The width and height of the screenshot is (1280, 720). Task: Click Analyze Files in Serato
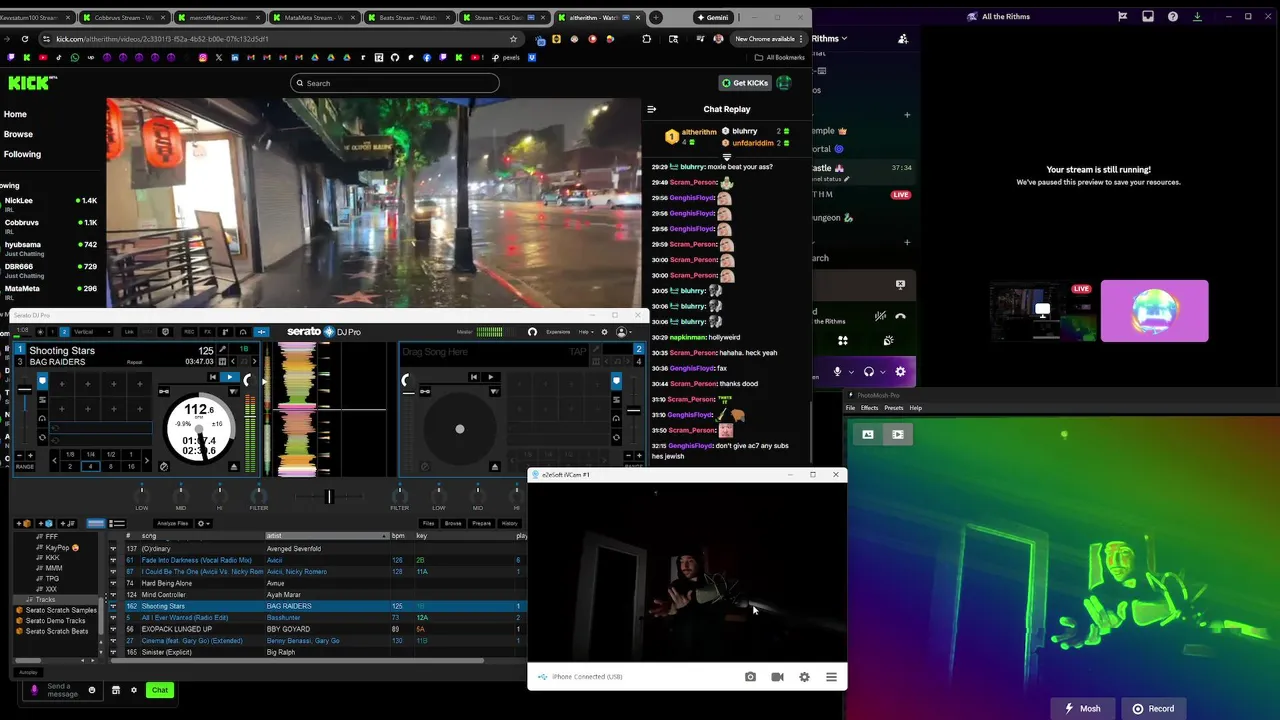[172, 524]
